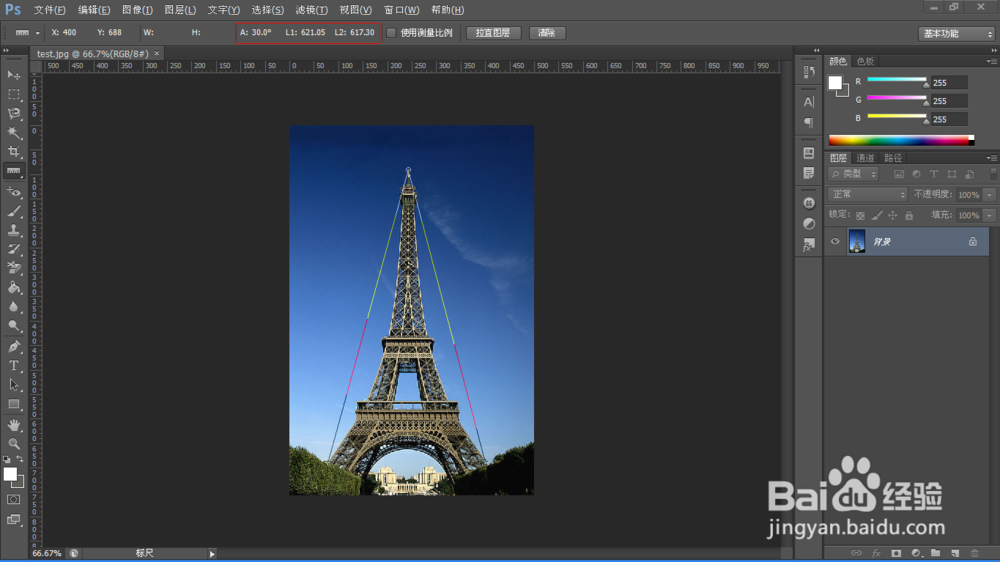The height and width of the screenshot is (562, 1000).
Task: Select the Dodge tool
Action: (x=13, y=326)
